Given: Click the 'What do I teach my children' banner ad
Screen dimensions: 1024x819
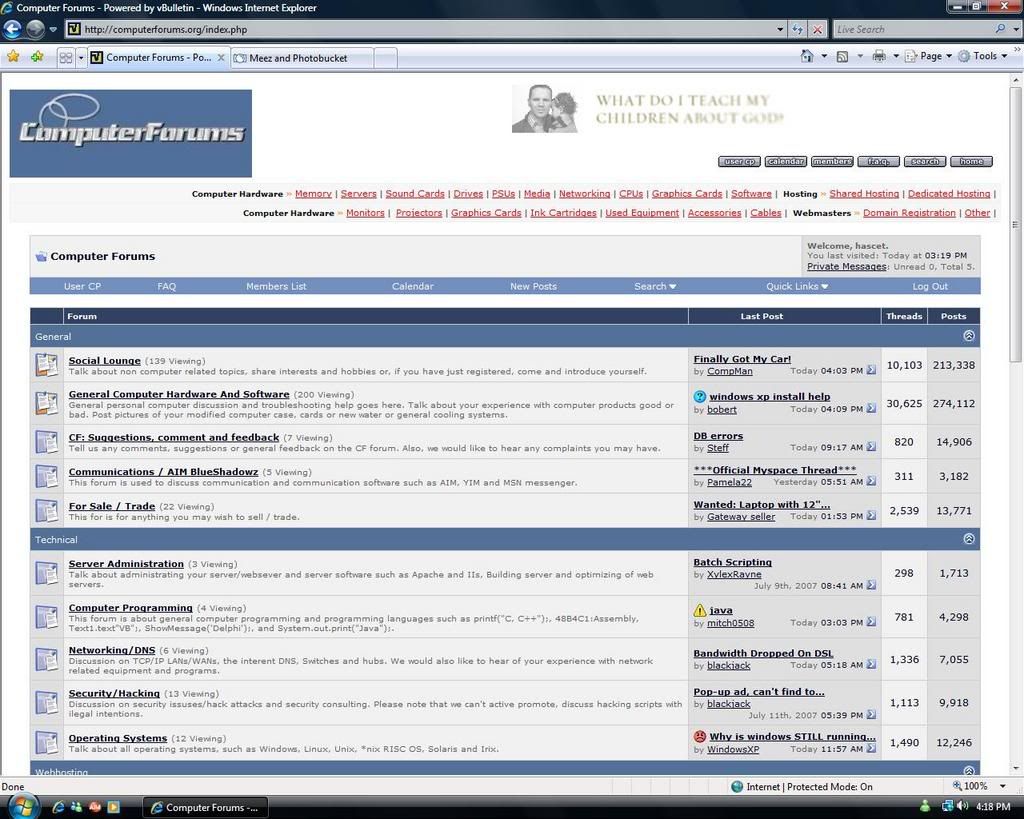Looking at the screenshot, I should tap(648, 109).
